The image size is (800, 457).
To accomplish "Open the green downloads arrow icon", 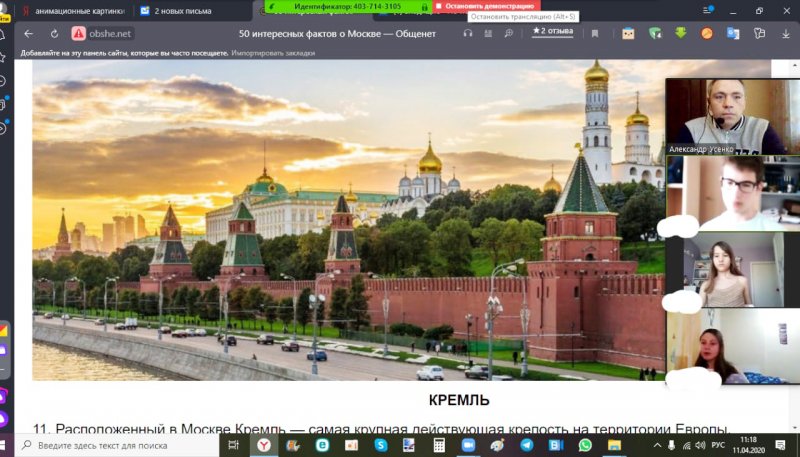I will 681,33.
